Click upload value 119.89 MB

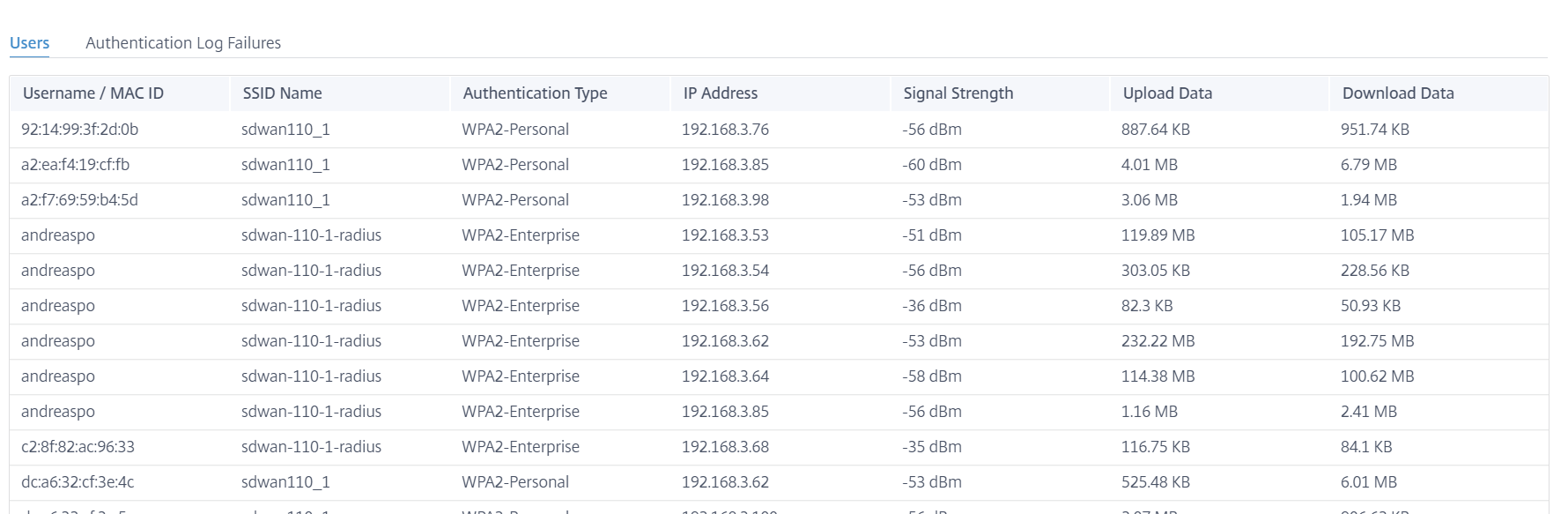1158,235
